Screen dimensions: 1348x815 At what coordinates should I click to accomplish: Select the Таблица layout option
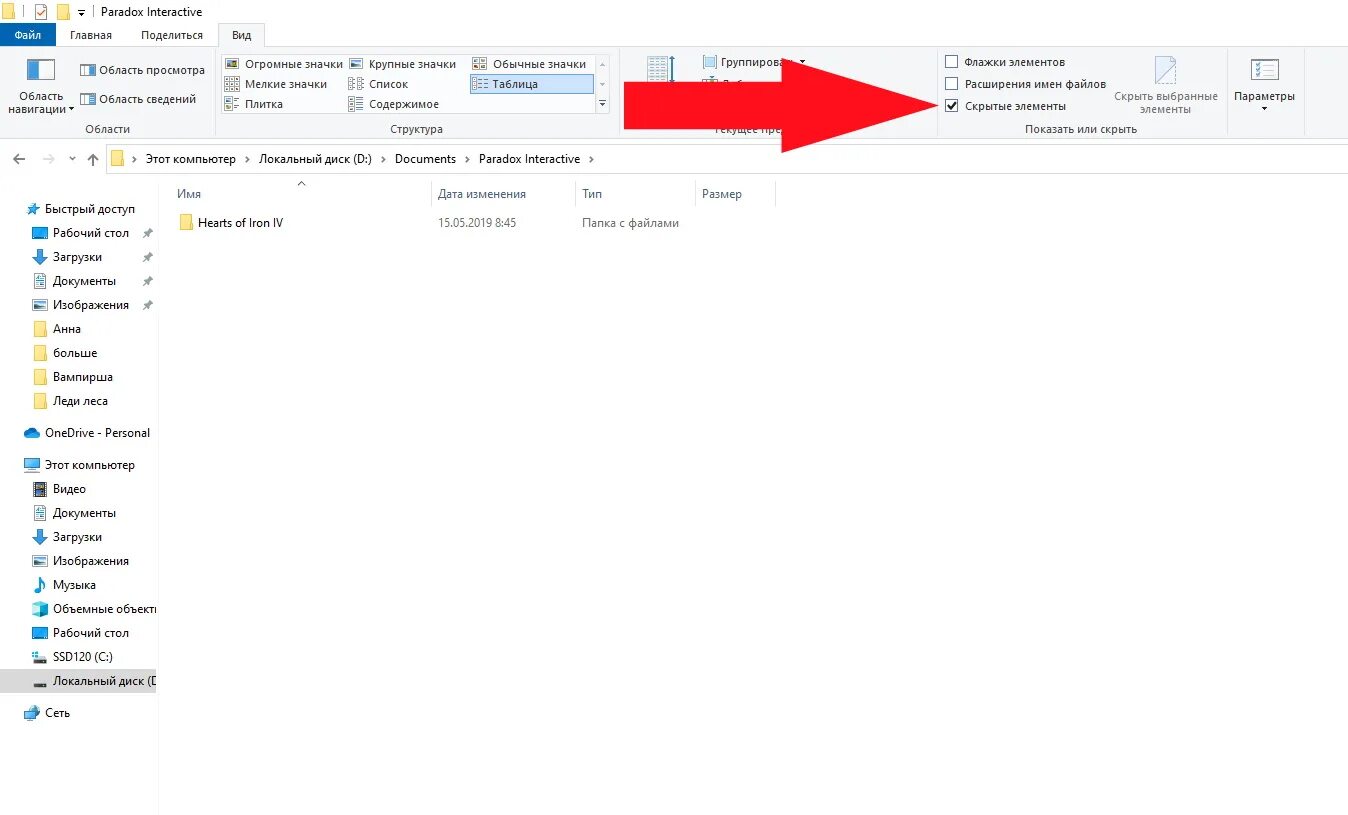coord(531,84)
